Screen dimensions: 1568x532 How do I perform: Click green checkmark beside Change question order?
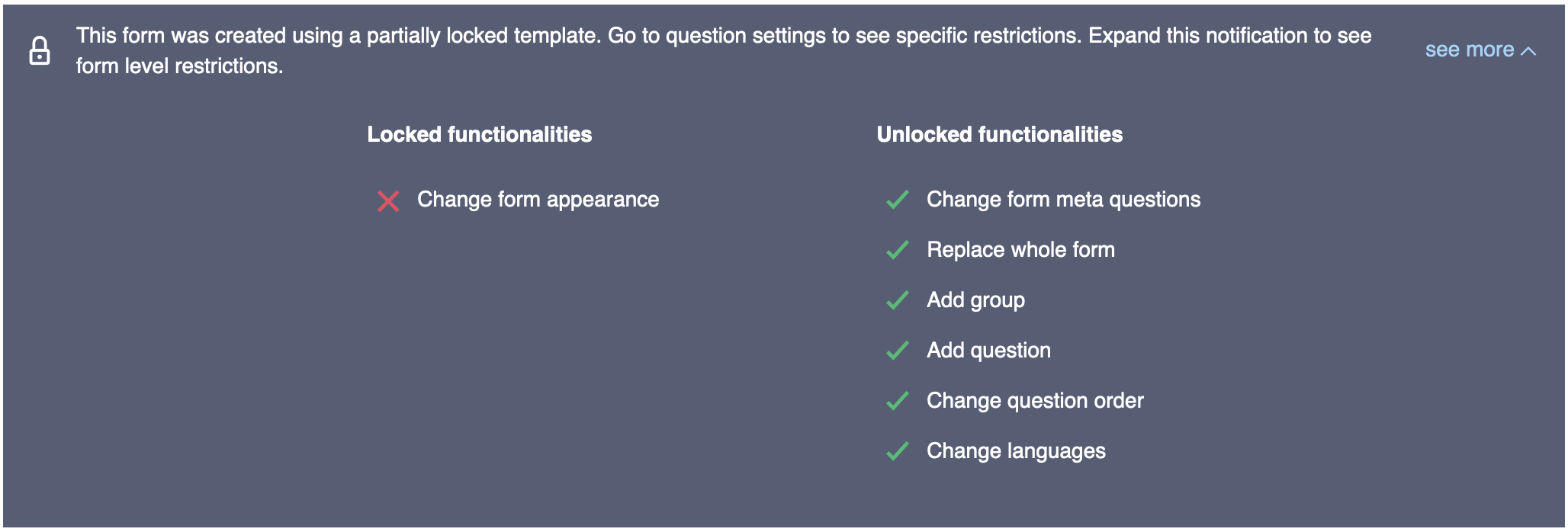click(898, 401)
